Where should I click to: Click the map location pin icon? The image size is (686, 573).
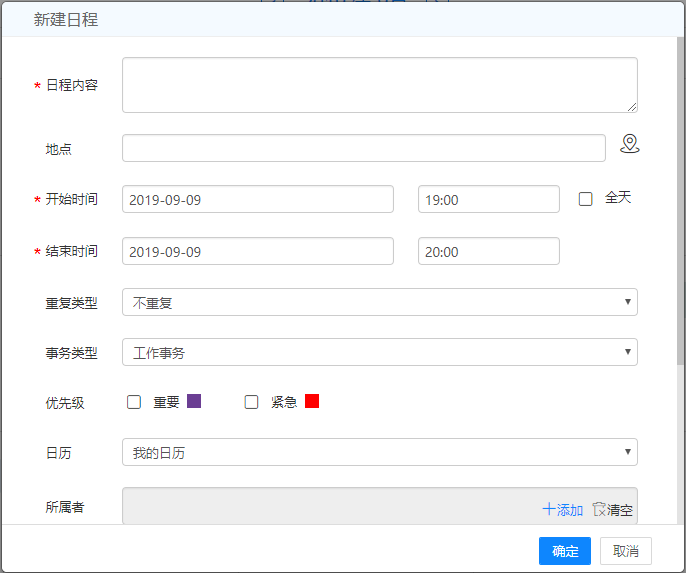(629, 145)
